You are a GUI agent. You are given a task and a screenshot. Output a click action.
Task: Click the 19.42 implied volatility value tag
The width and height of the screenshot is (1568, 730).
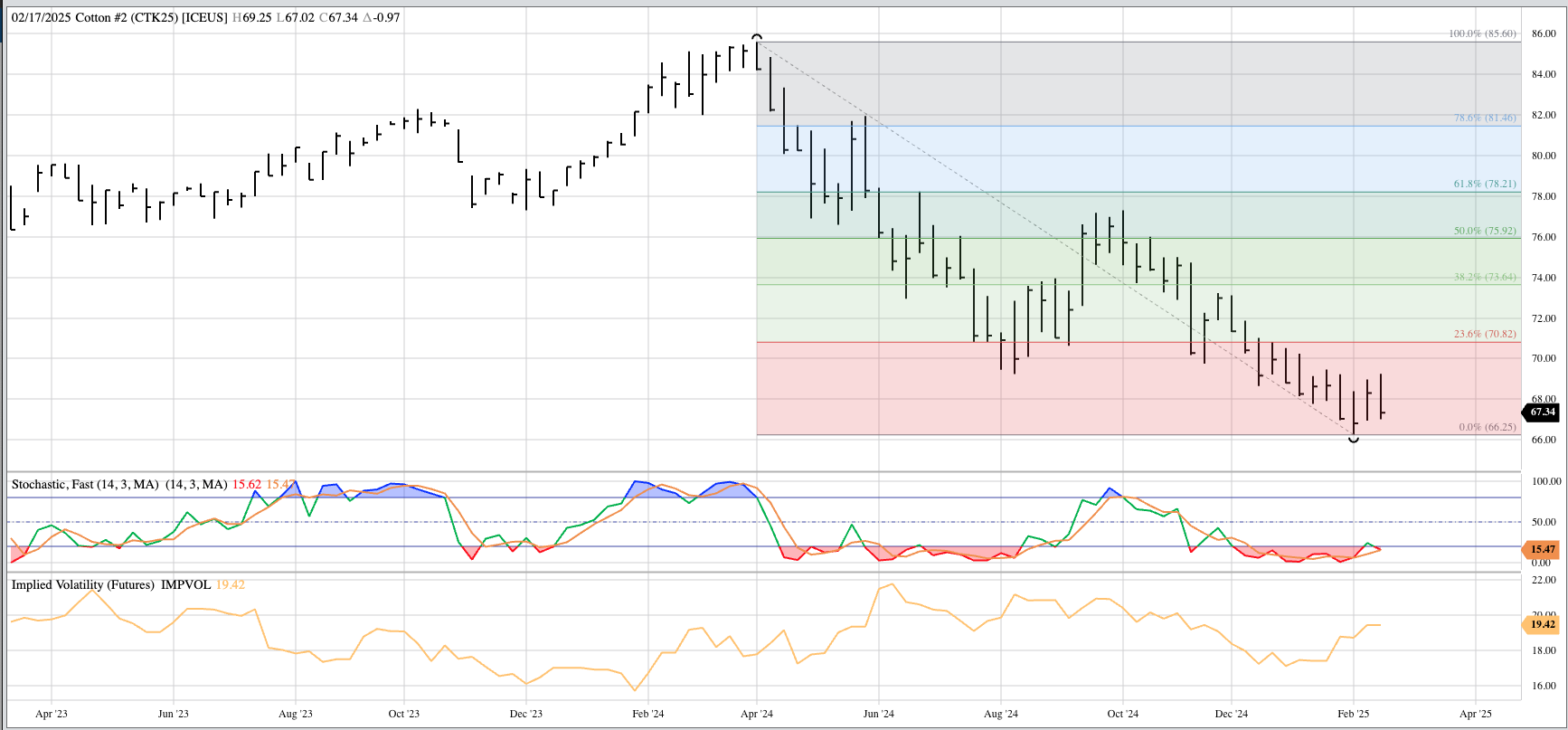[x=1542, y=624]
